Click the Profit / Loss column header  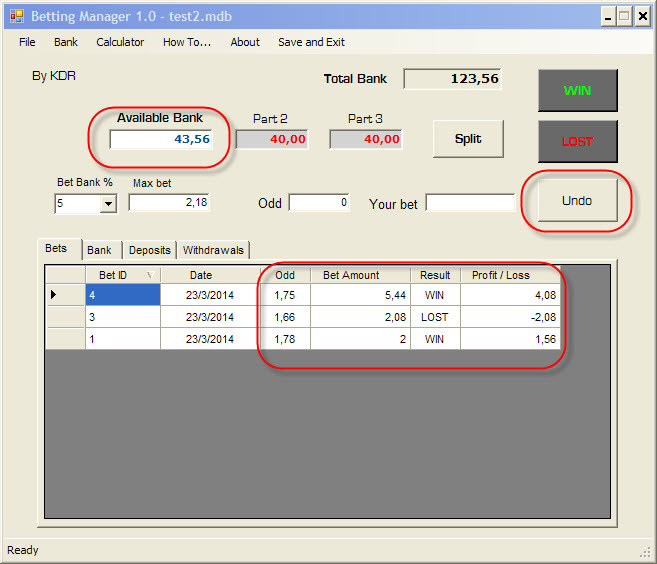click(x=501, y=275)
